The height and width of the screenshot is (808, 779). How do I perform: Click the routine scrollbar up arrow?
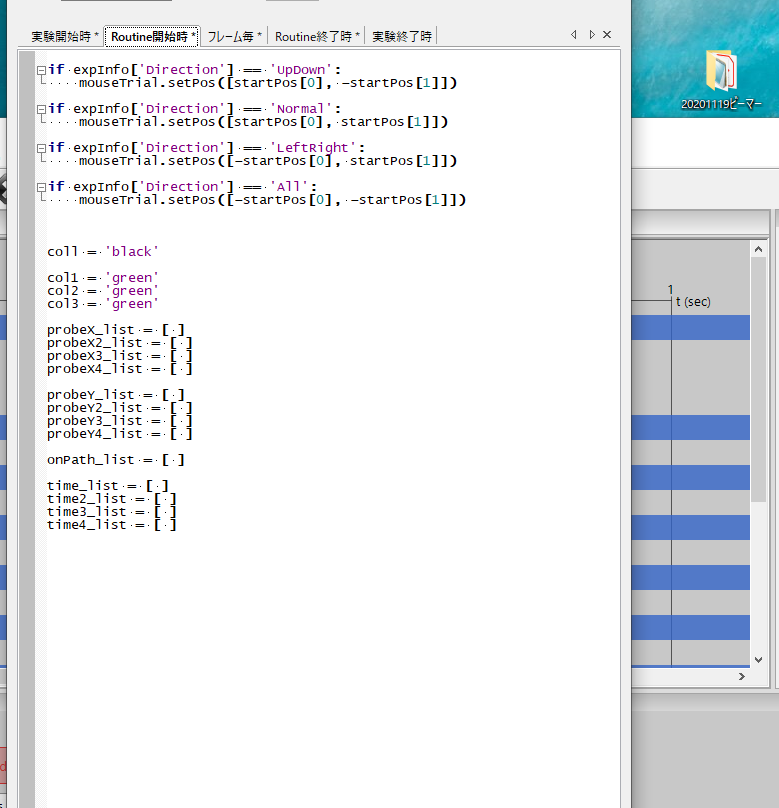point(760,249)
